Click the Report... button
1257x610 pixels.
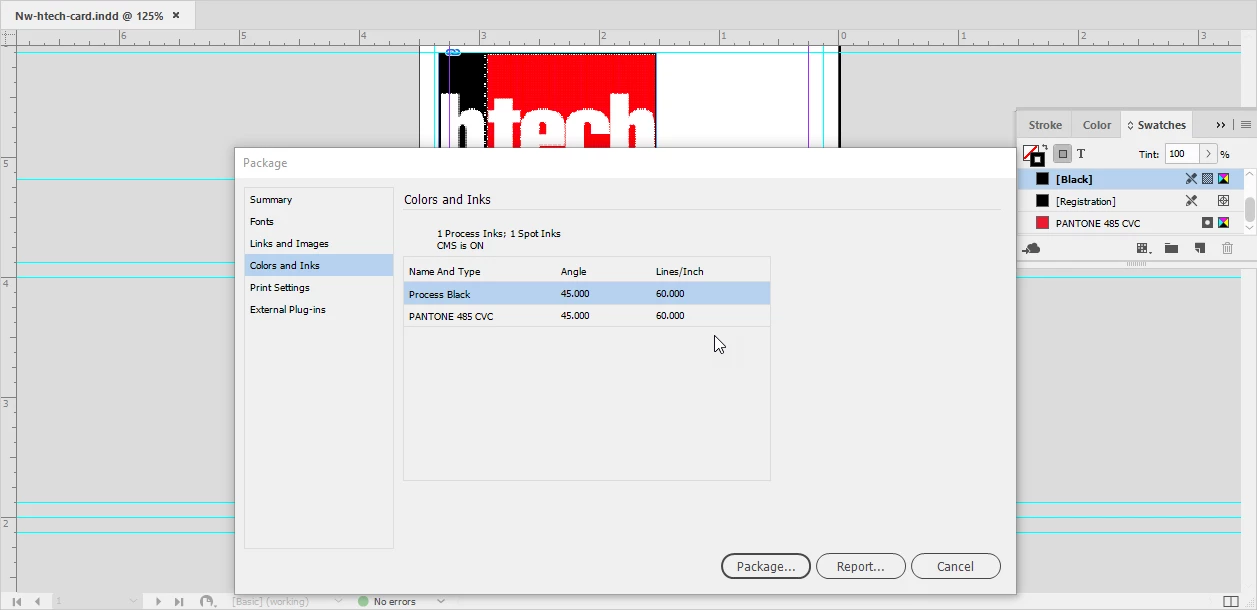861,566
